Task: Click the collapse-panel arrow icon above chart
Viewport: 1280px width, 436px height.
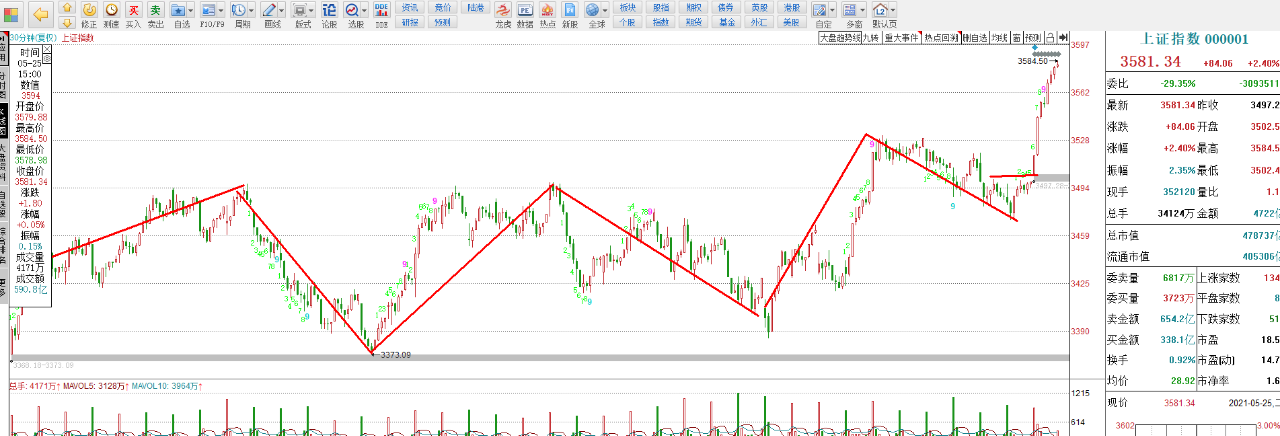Action: pos(1063,38)
